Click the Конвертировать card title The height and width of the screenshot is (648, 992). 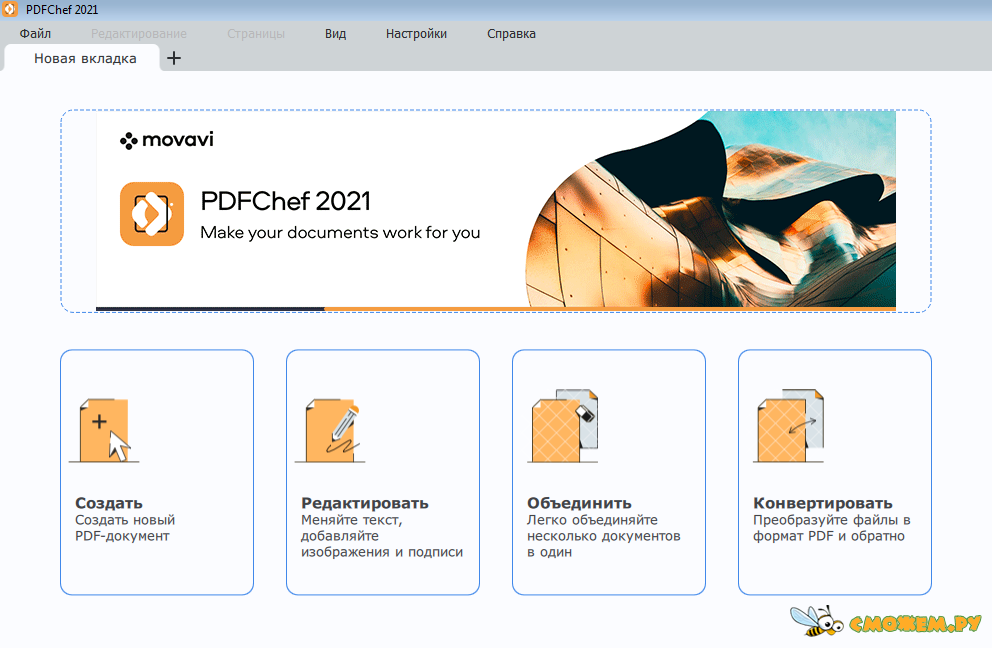(822, 503)
